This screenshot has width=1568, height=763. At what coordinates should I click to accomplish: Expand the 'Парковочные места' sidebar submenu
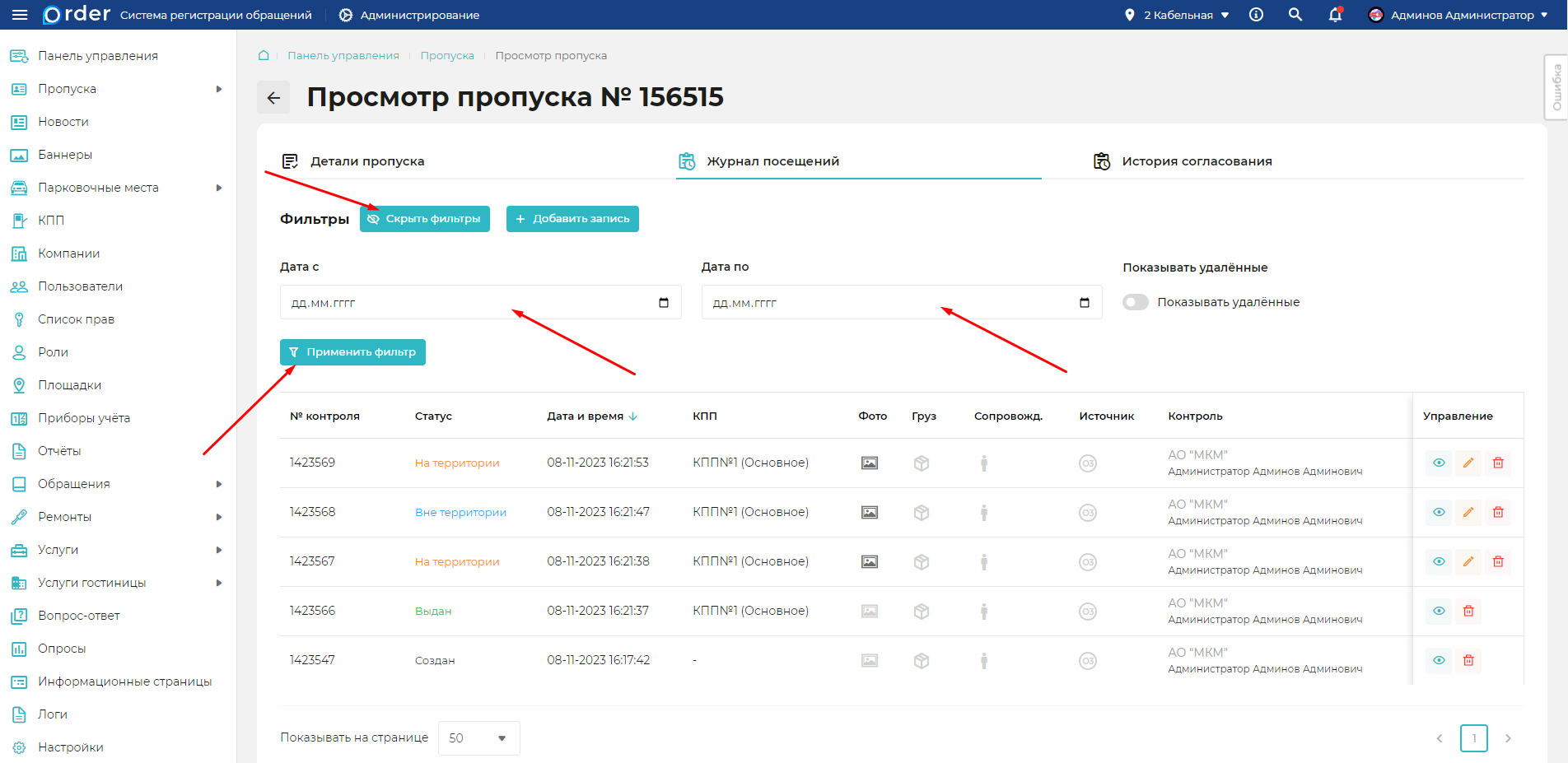click(218, 188)
